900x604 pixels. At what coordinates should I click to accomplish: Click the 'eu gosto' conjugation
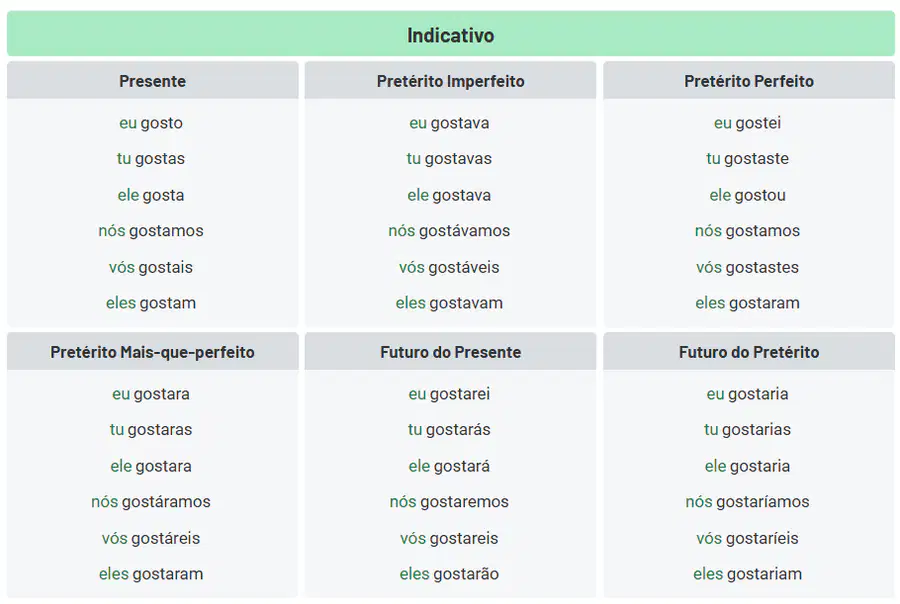(151, 123)
